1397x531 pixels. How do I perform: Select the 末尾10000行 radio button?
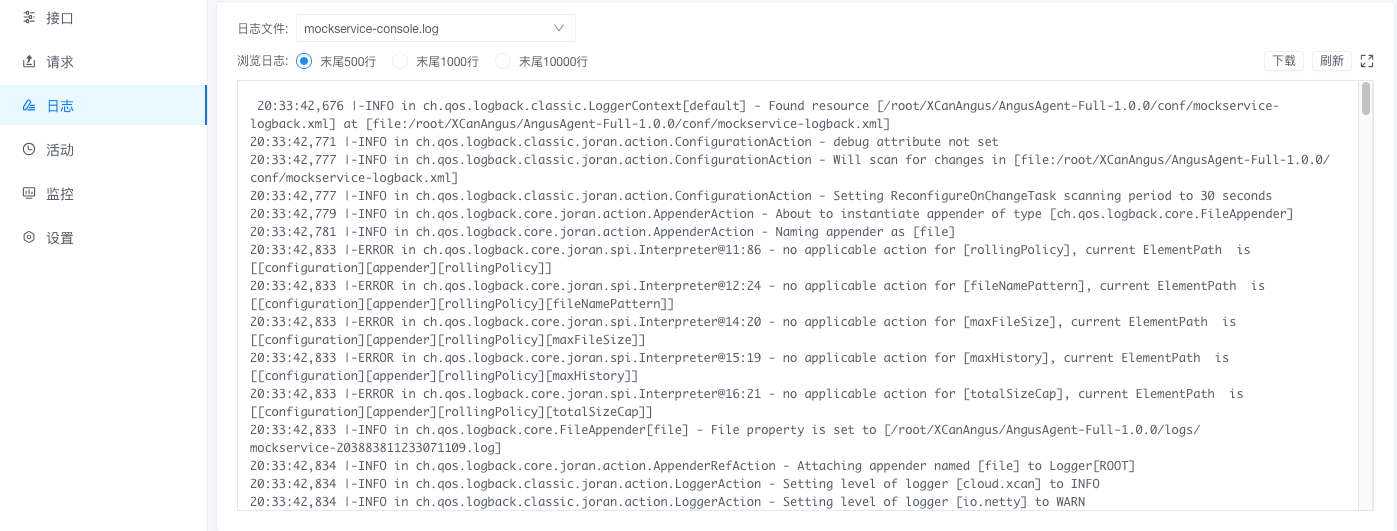pyautogui.click(x=503, y=61)
